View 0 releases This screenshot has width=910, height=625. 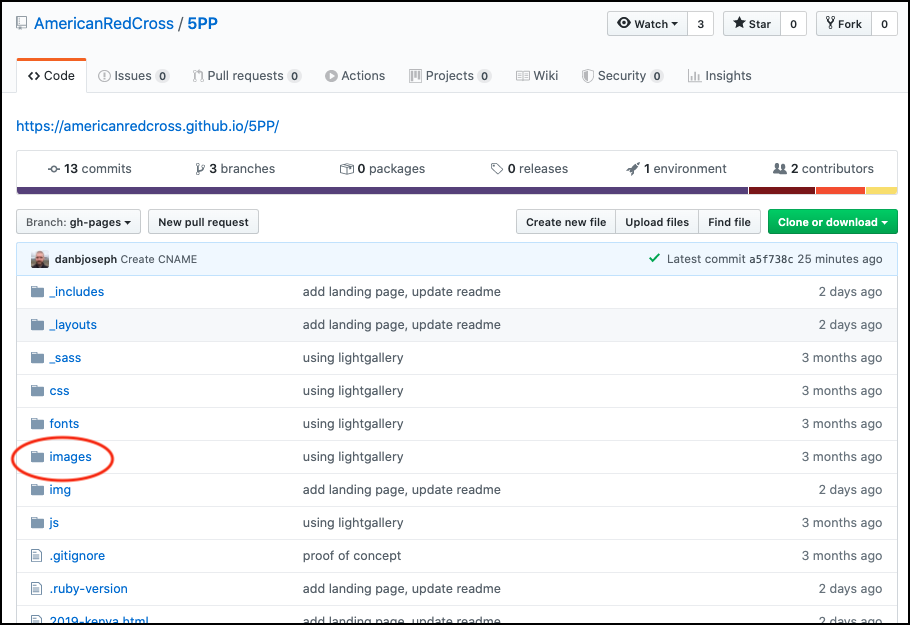529,169
